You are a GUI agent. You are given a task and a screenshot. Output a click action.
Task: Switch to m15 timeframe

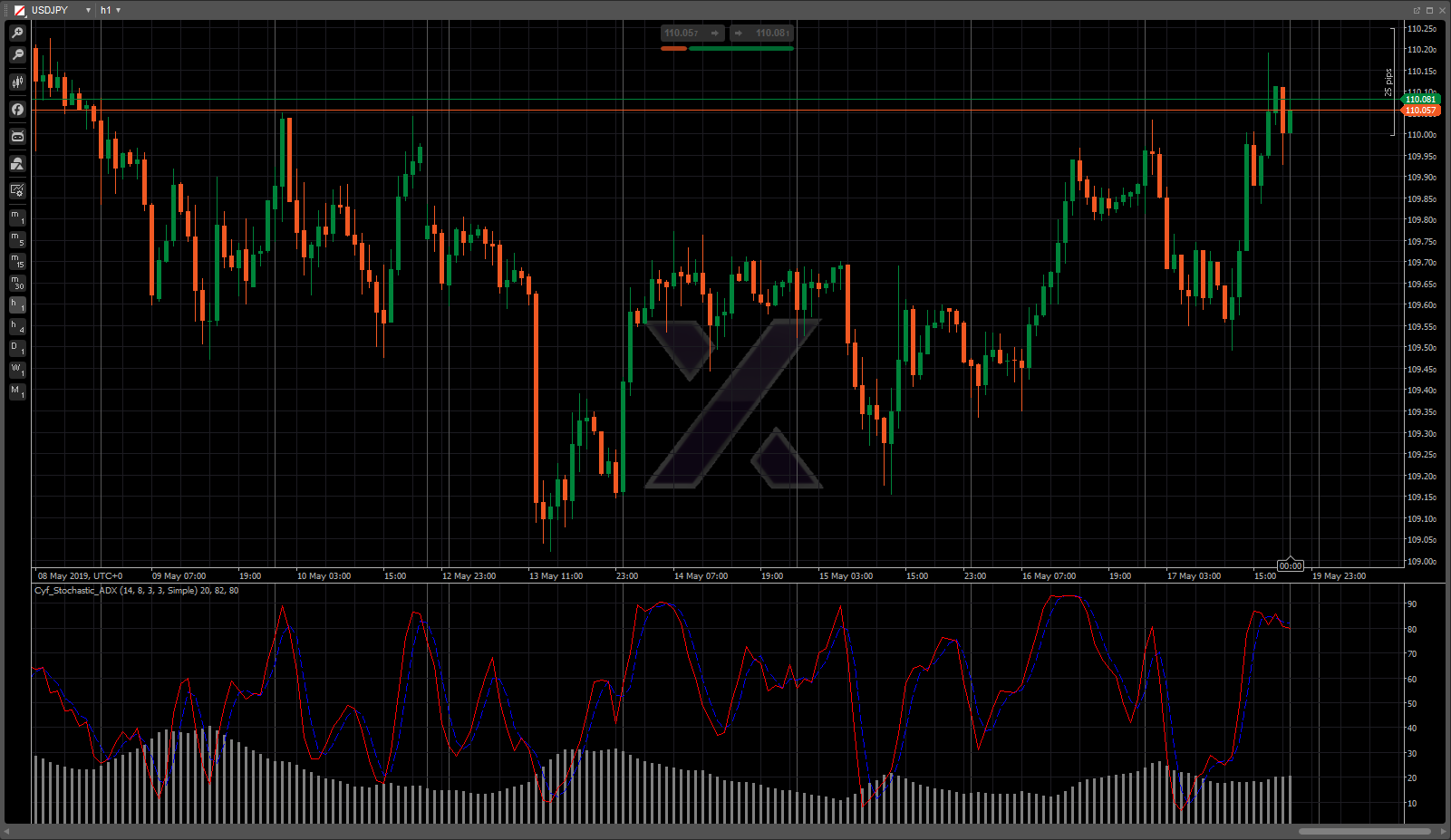(x=17, y=261)
